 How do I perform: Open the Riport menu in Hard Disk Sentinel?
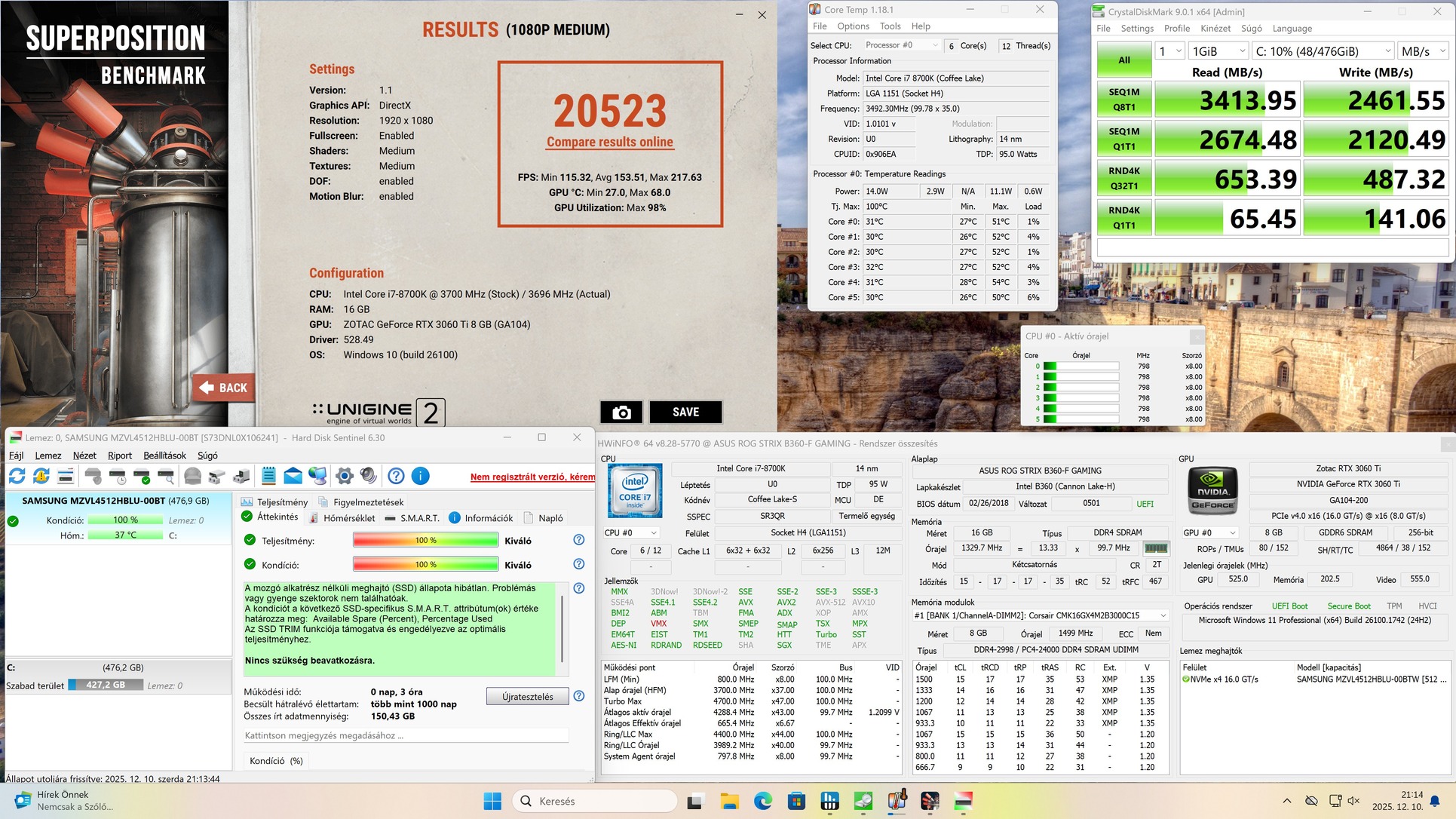click(120, 456)
